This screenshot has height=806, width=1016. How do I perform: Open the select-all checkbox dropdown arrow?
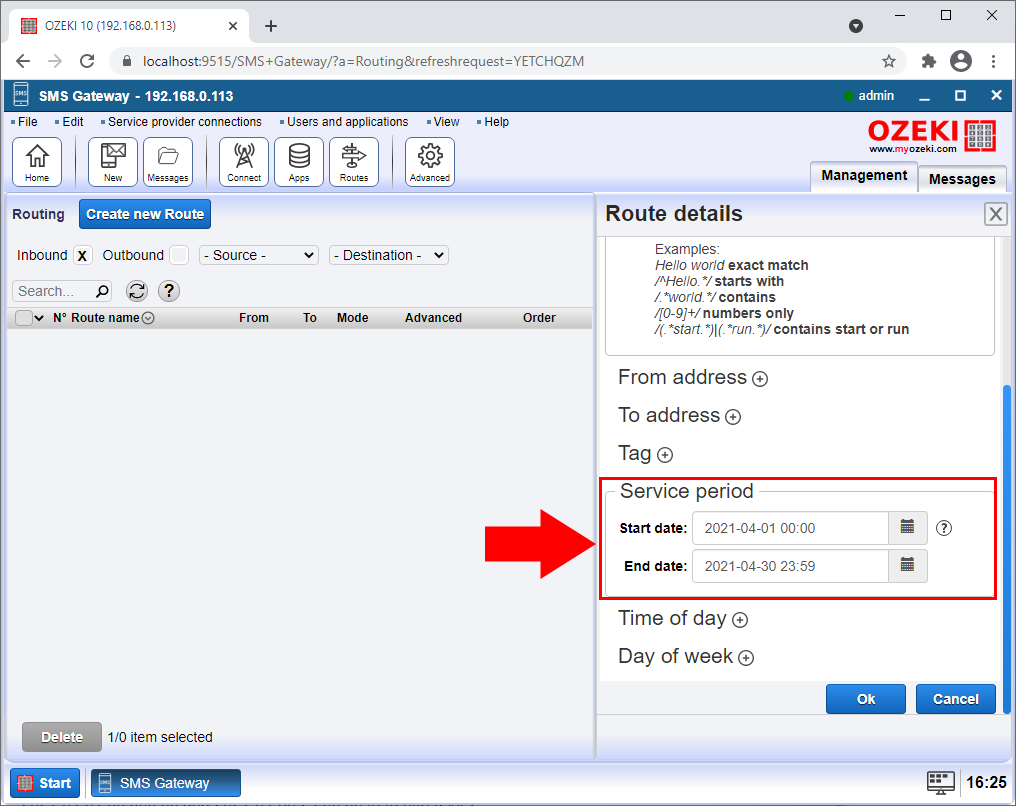point(39,318)
